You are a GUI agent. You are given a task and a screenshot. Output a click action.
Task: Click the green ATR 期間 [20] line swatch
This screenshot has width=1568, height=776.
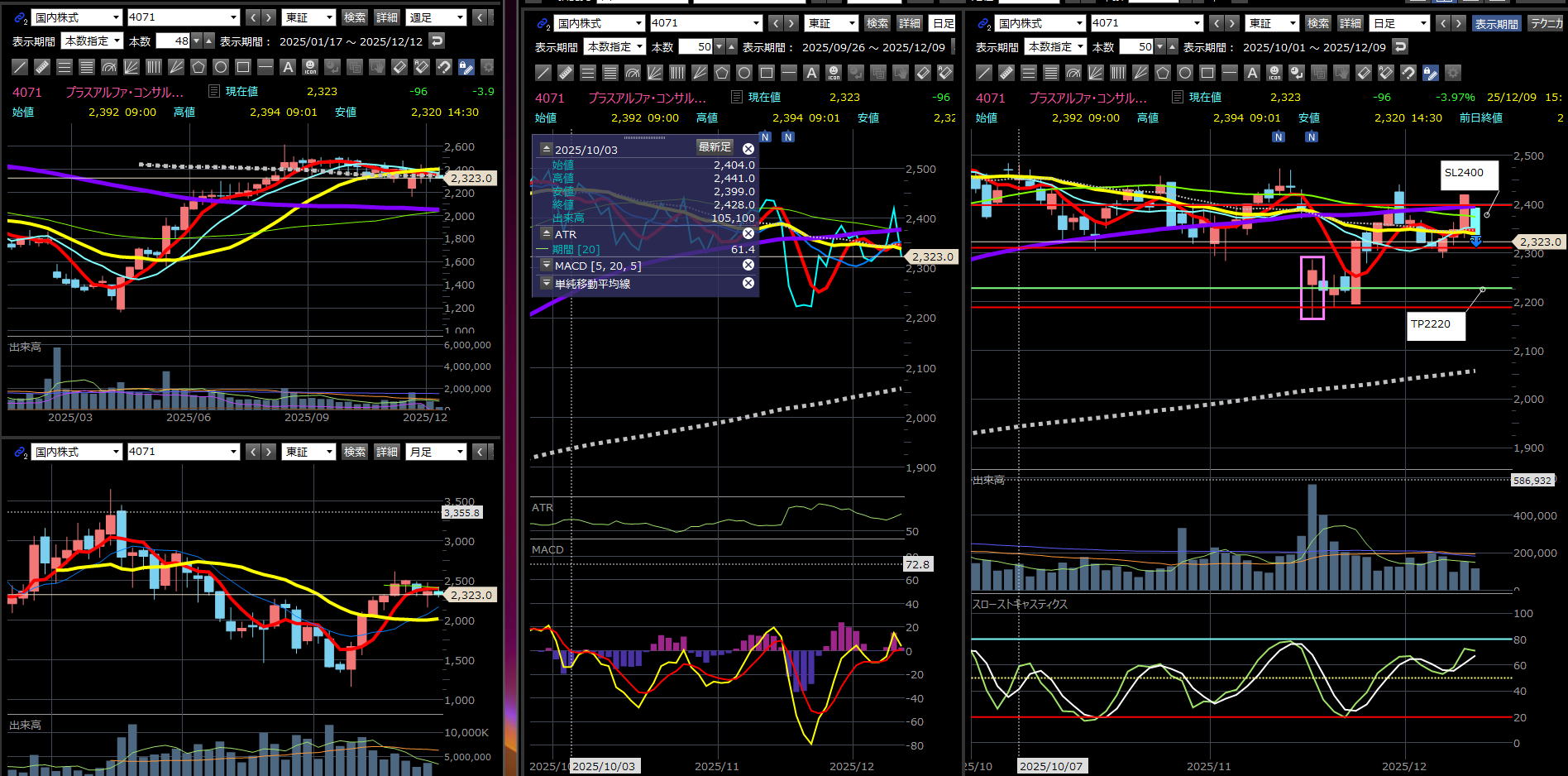[543, 249]
